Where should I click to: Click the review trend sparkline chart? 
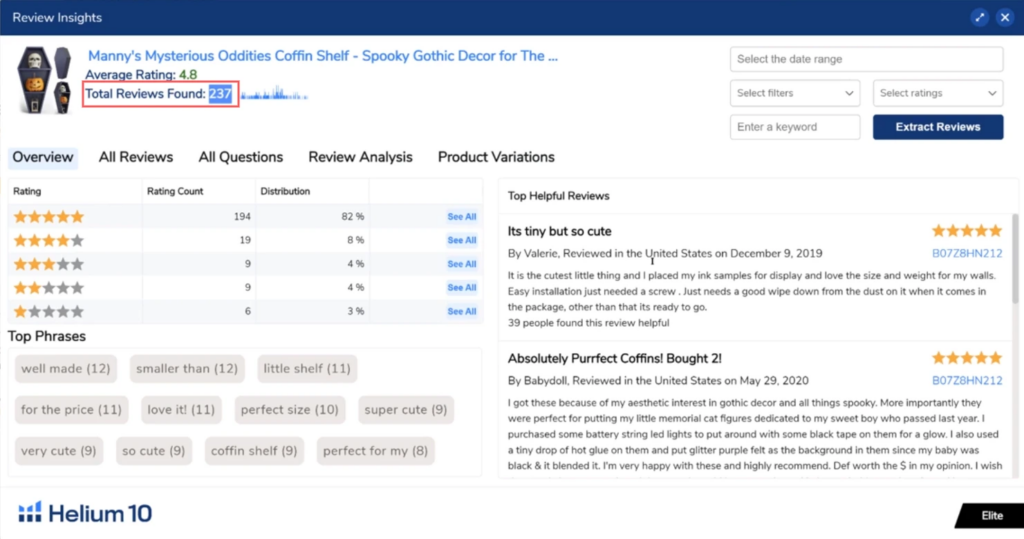[273, 95]
